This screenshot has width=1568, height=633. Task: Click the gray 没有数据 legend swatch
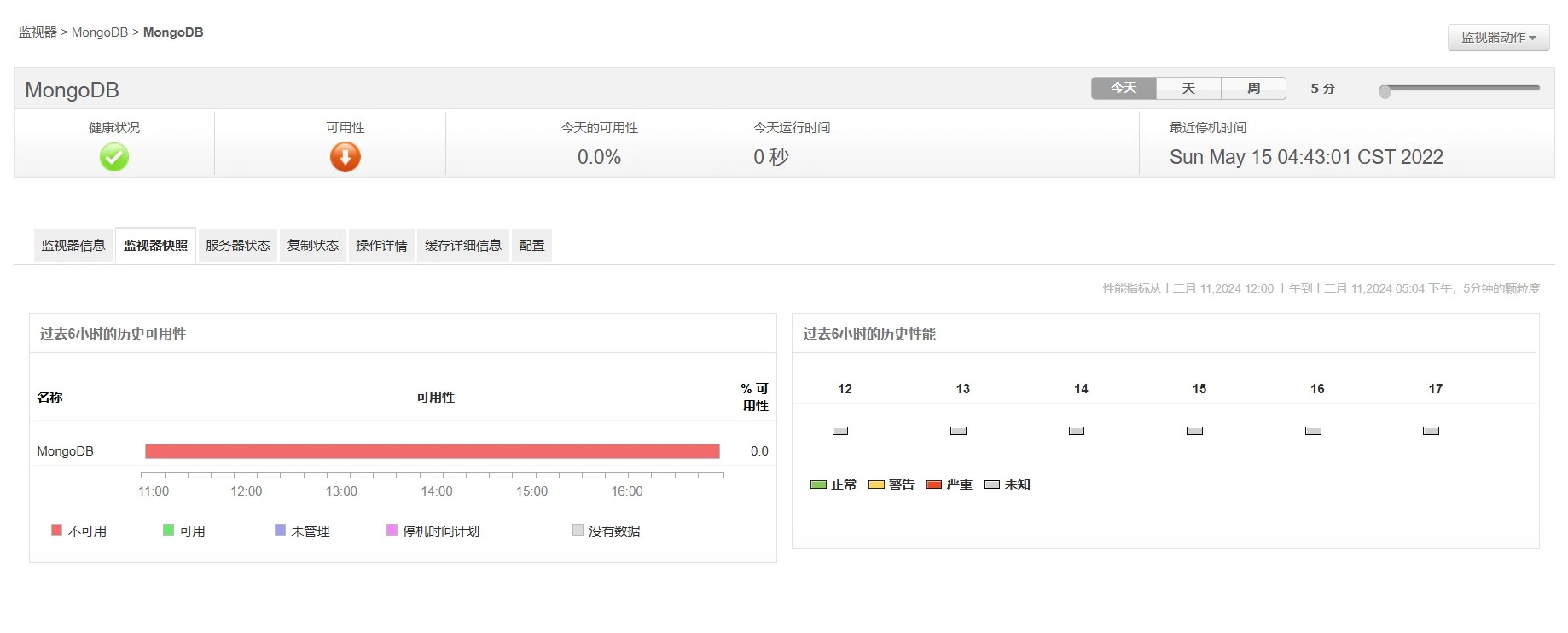pos(578,530)
